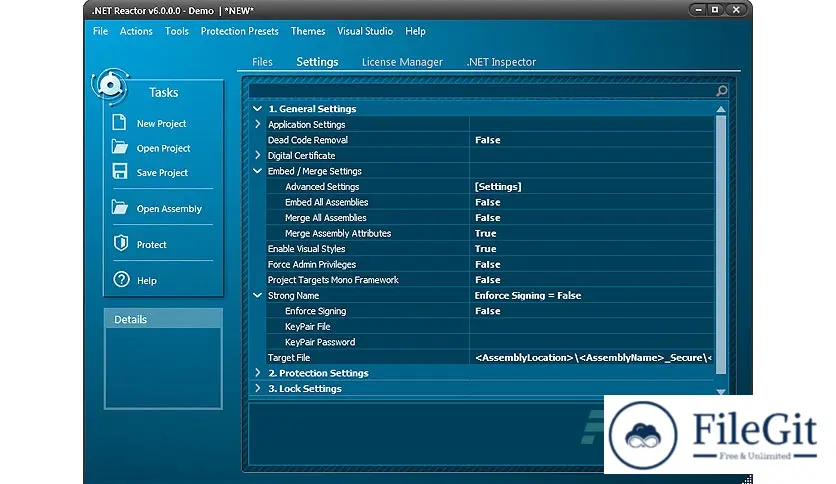Click the Protect shield icon
This screenshot has width=836, height=484.
click(x=120, y=243)
